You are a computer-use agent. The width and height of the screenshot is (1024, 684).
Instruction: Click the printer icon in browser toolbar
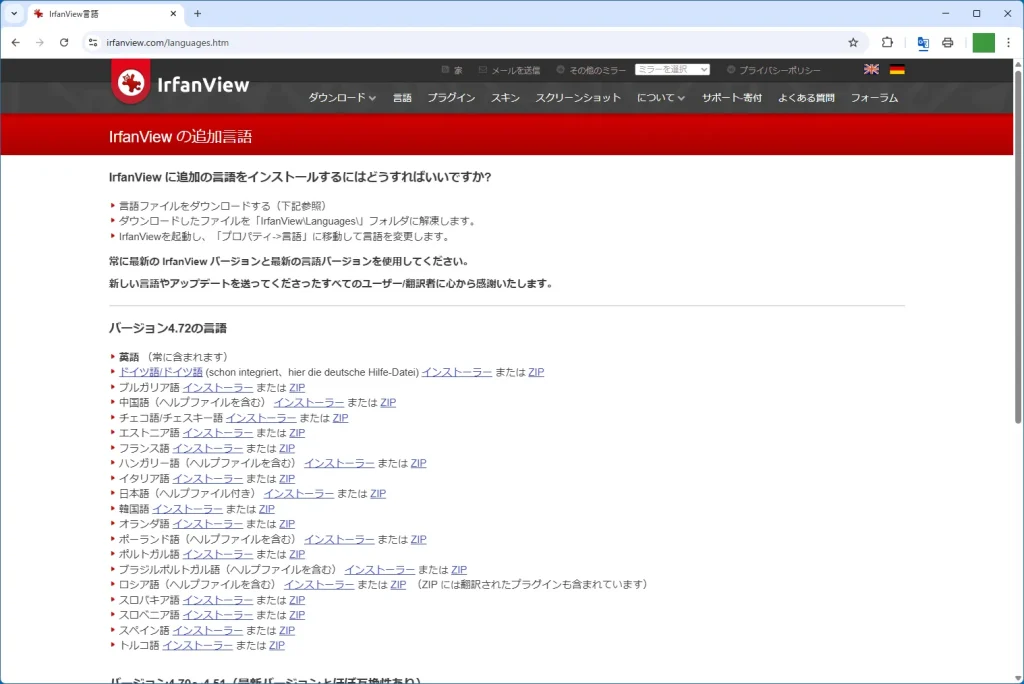pos(948,42)
